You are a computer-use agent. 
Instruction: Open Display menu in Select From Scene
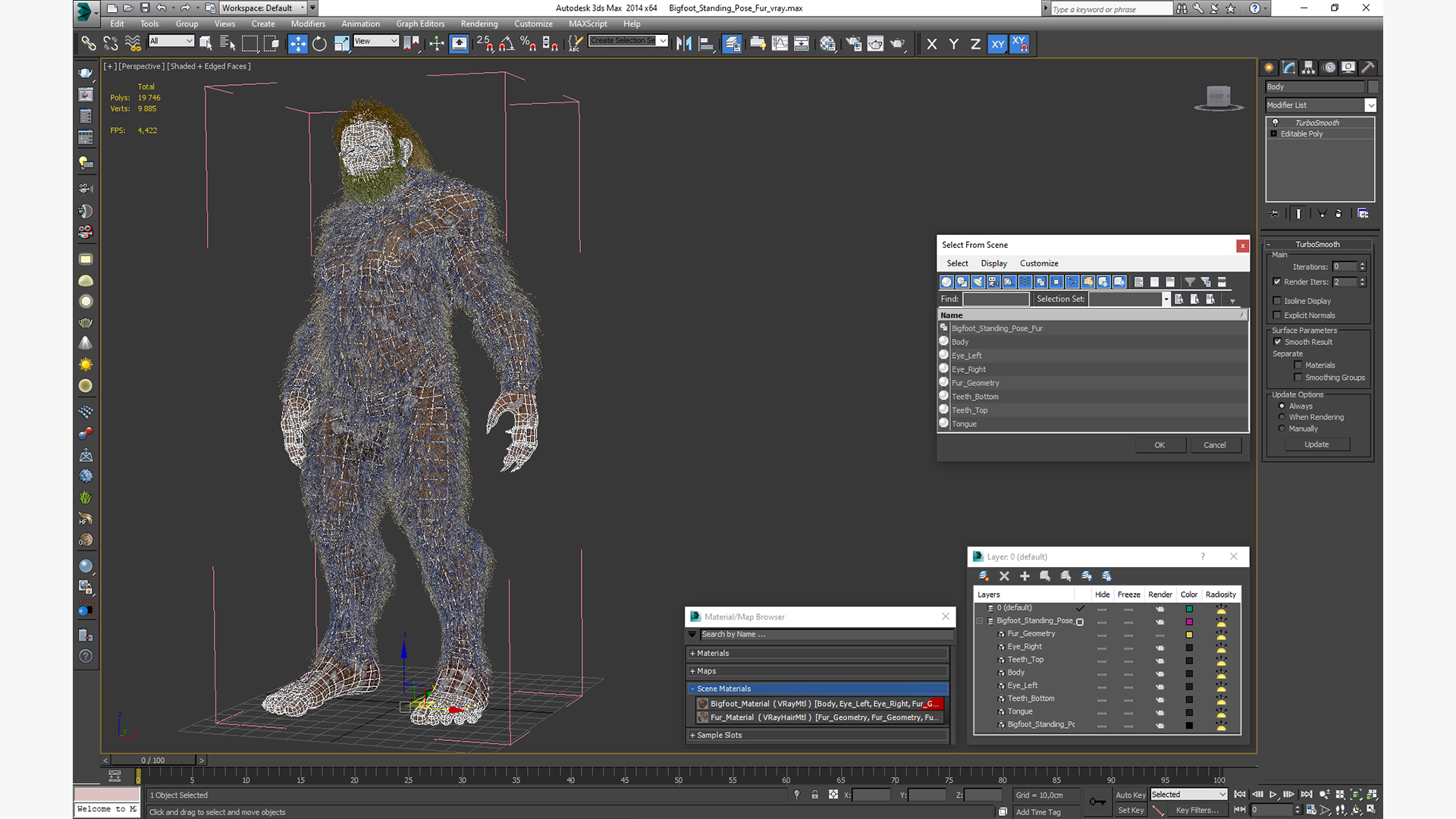pos(993,263)
